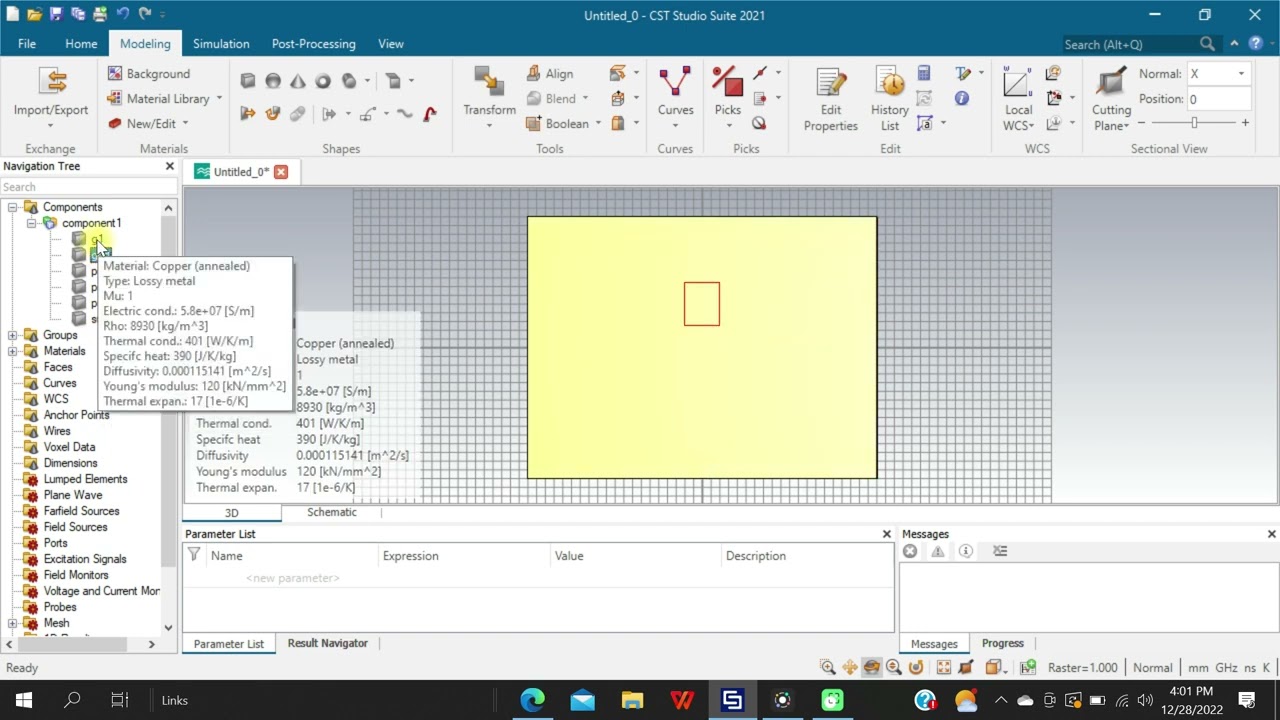Switch to the Progress tab
The height and width of the screenshot is (720, 1280).
pos(1002,643)
